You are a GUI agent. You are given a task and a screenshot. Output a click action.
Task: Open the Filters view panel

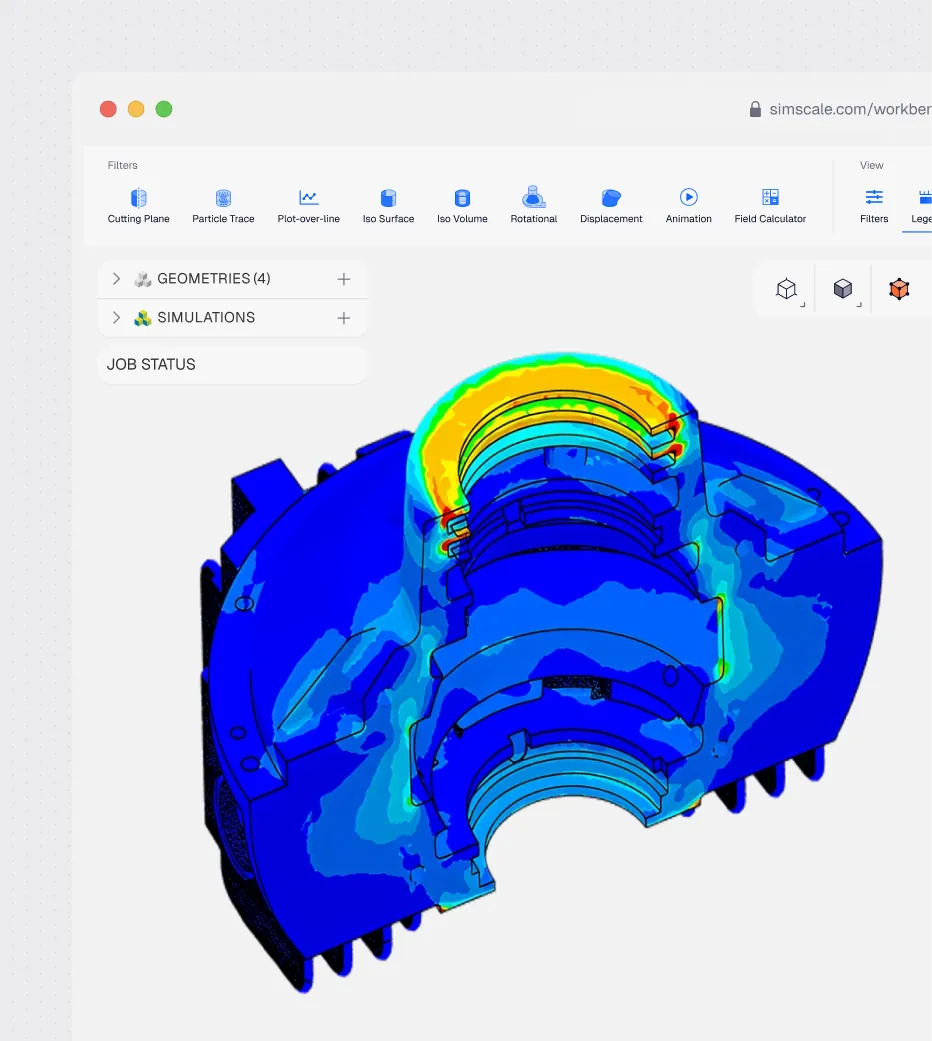(874, 206)
